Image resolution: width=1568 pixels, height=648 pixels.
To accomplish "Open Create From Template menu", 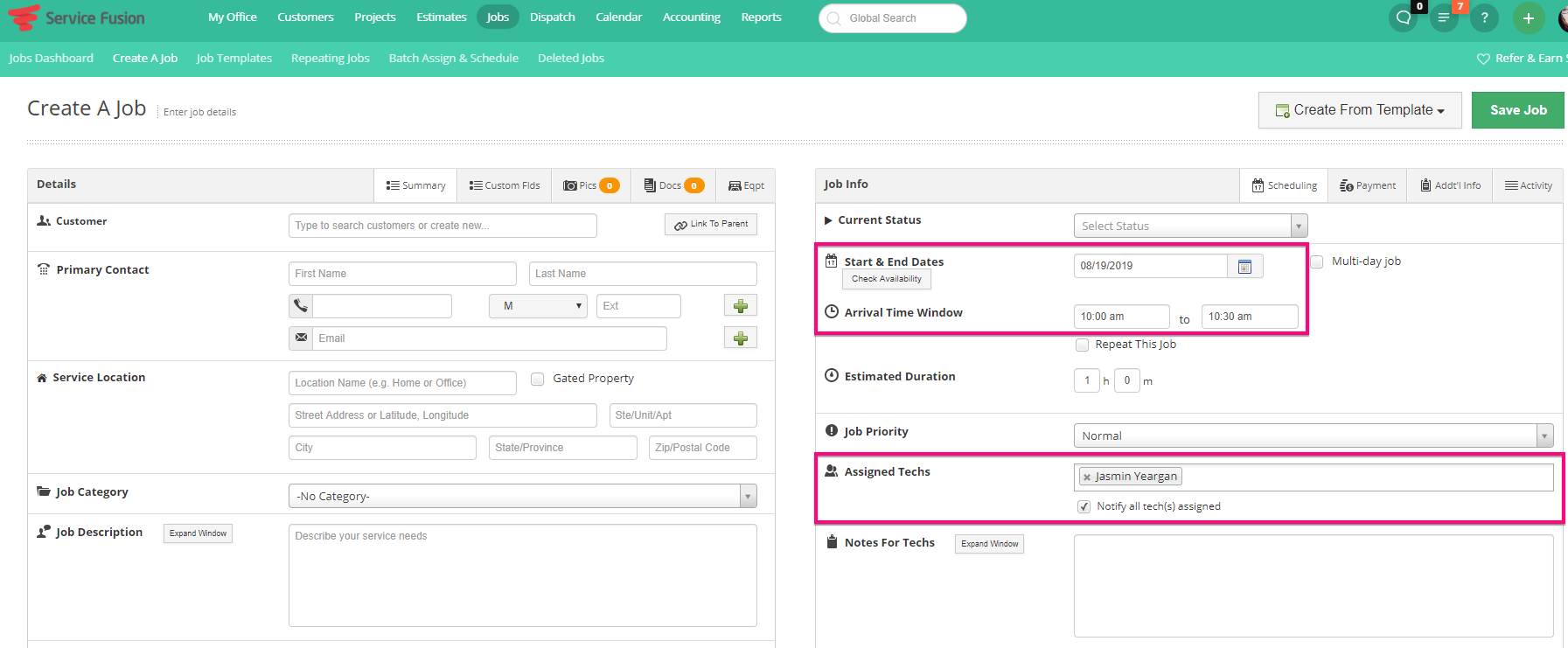I will click(x=1359, y=110).
